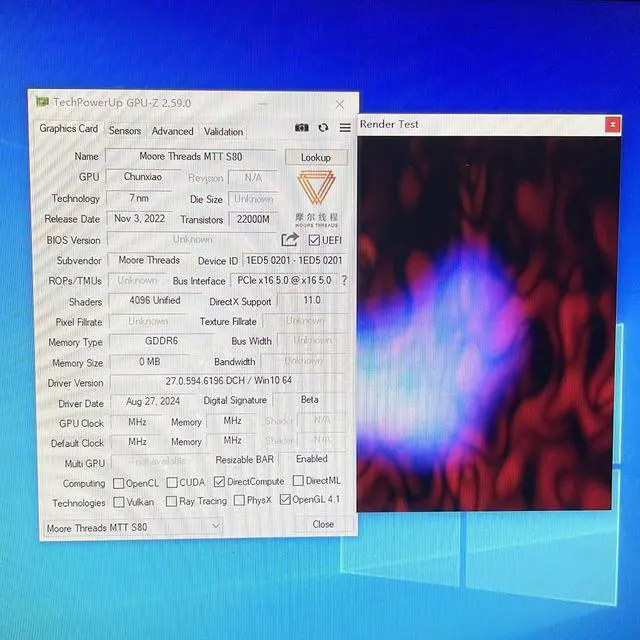Click the Lookup button
Image resolution: width=640 pixels, height=640 pixels.
316,158
